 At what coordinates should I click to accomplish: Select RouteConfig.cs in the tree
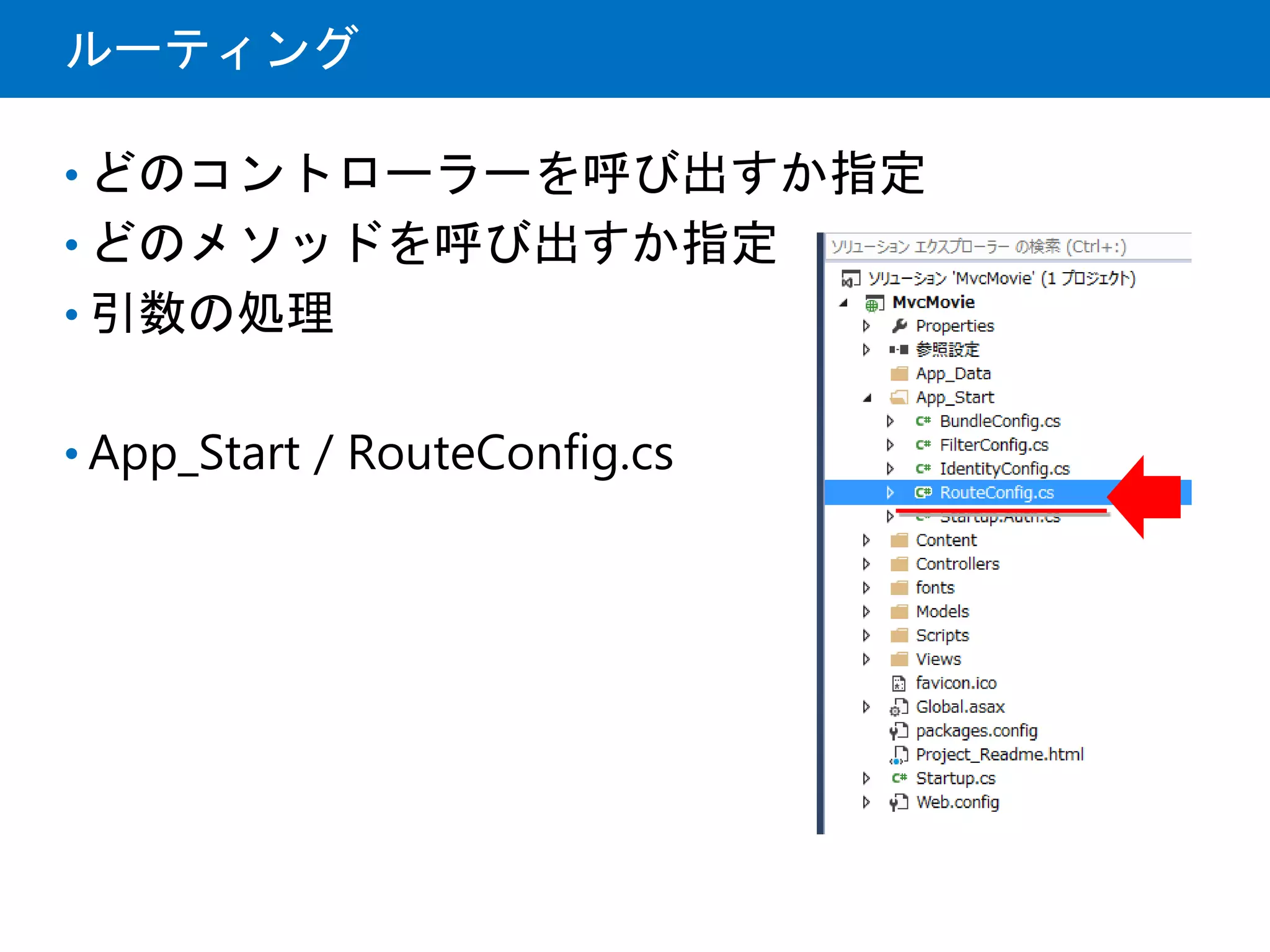tap(996, 493)
